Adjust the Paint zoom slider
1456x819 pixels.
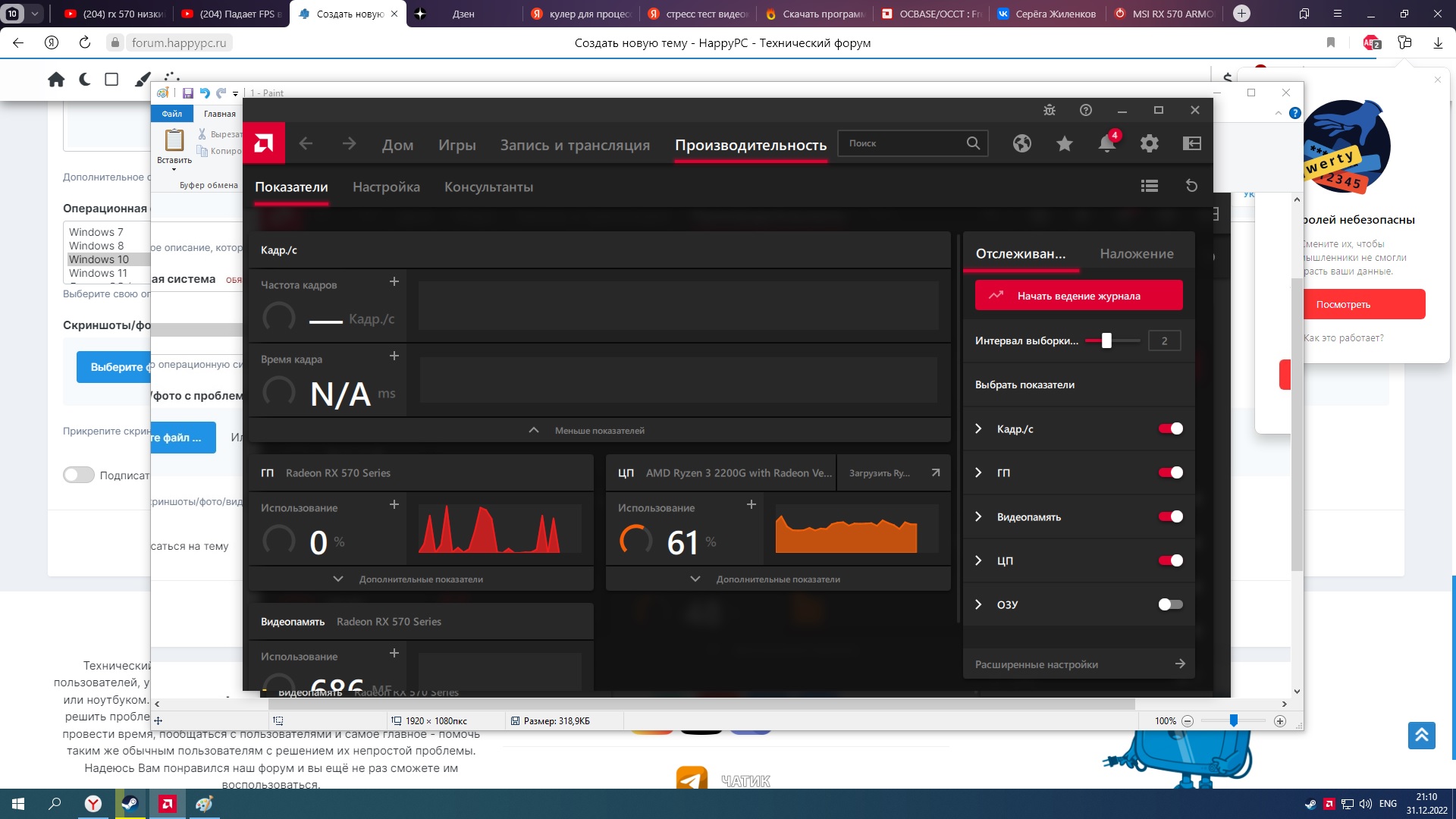1234,720
